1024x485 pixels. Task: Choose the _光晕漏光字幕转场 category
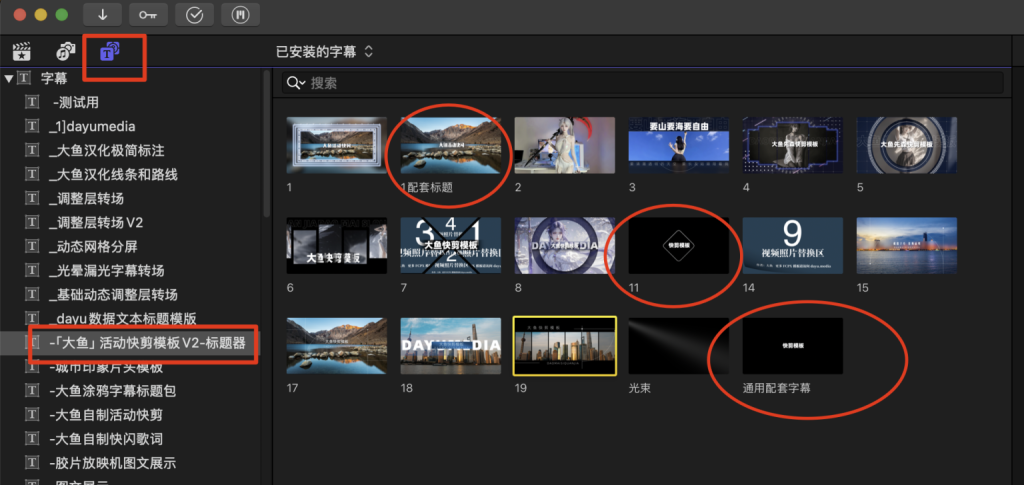click(x=106, y=270)
